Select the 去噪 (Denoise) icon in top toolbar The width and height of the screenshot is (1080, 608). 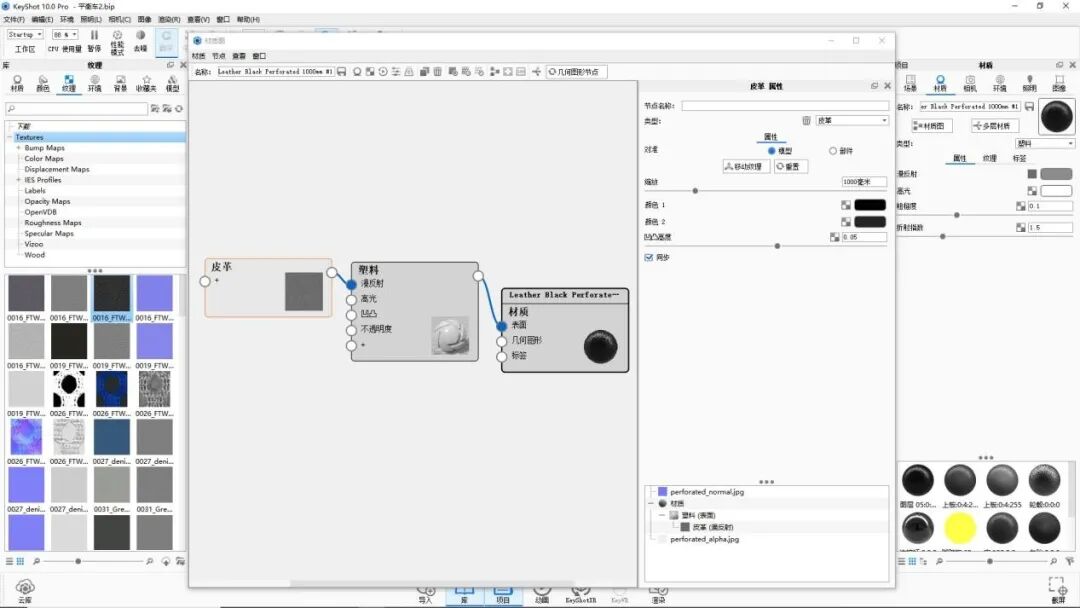[x=140, y=36]
